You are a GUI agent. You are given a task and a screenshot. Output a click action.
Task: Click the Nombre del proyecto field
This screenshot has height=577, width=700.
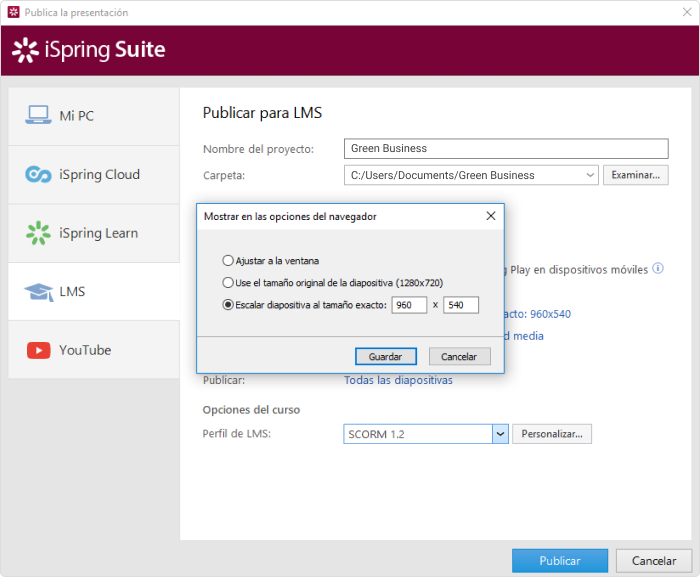click(x=506, y=148)
